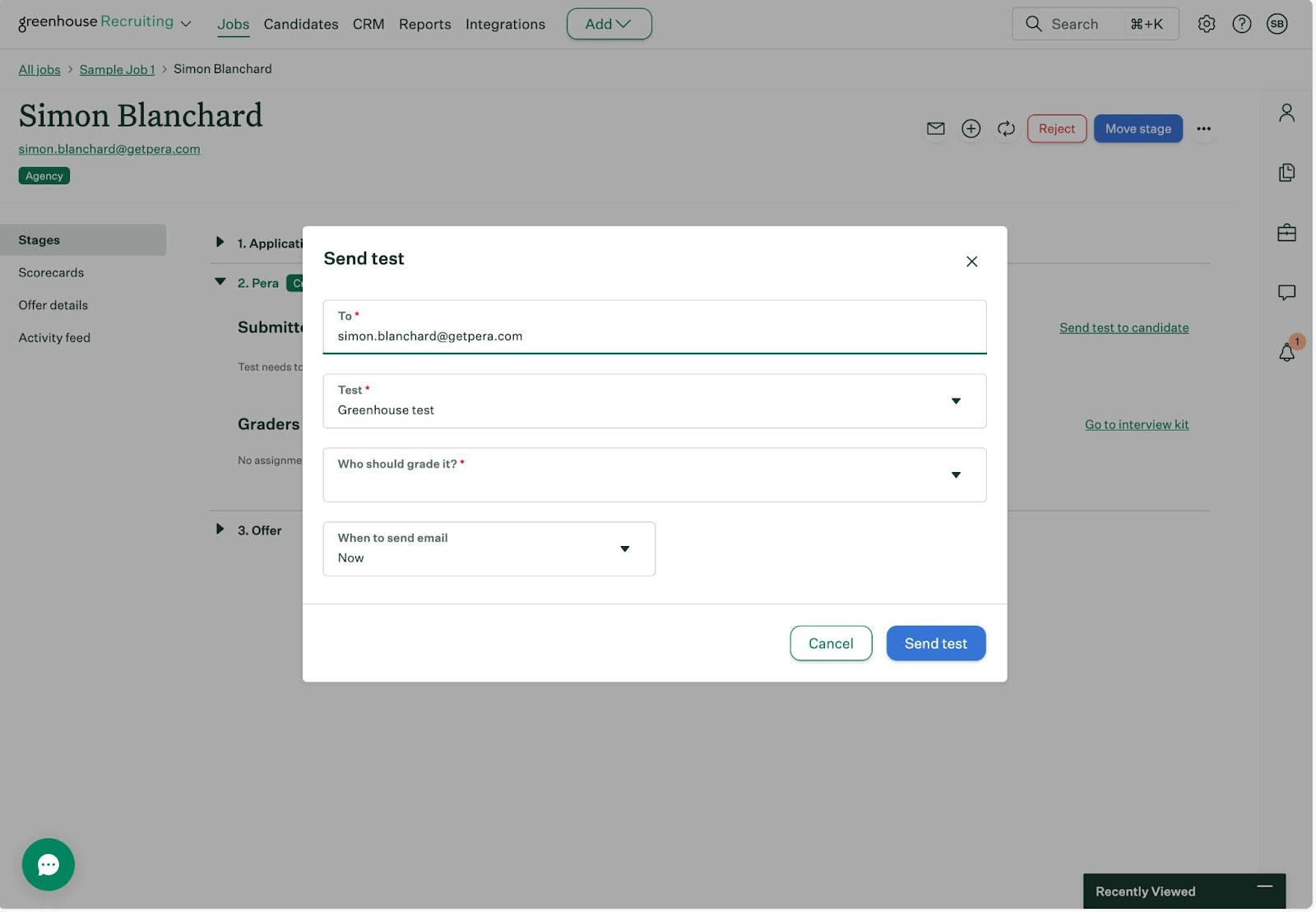Open the three-dots more options menu
The image size is (1316, 912).
coord(1203,128)
